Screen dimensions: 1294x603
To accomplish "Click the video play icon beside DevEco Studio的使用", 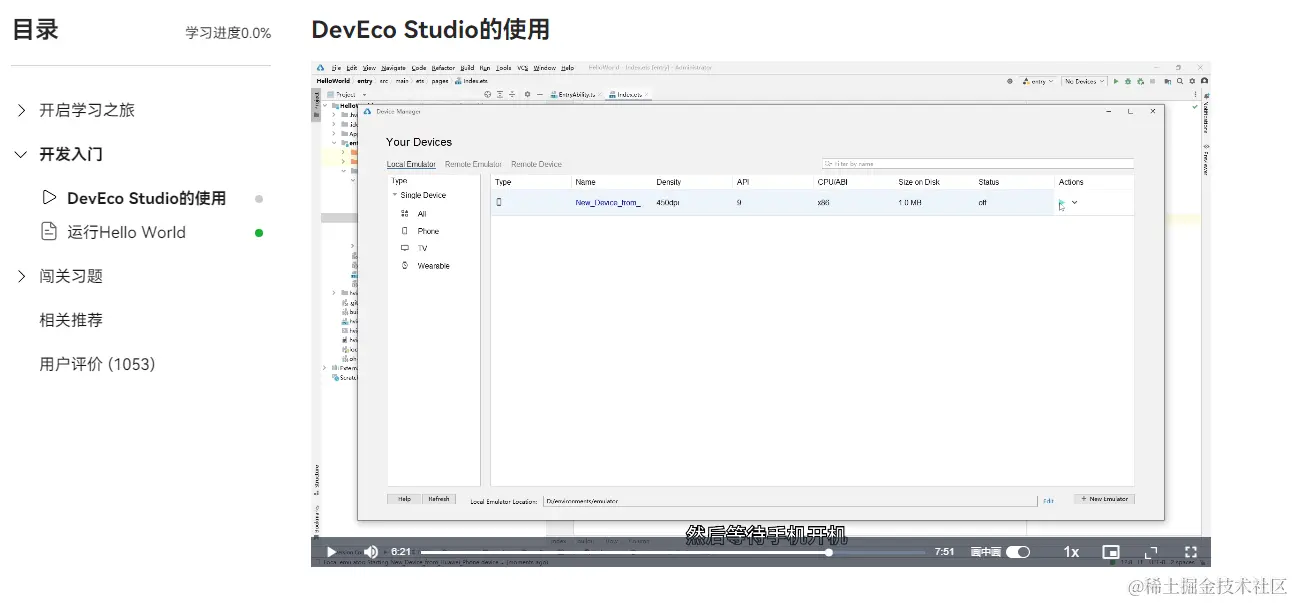I will (x=49, y=198).
